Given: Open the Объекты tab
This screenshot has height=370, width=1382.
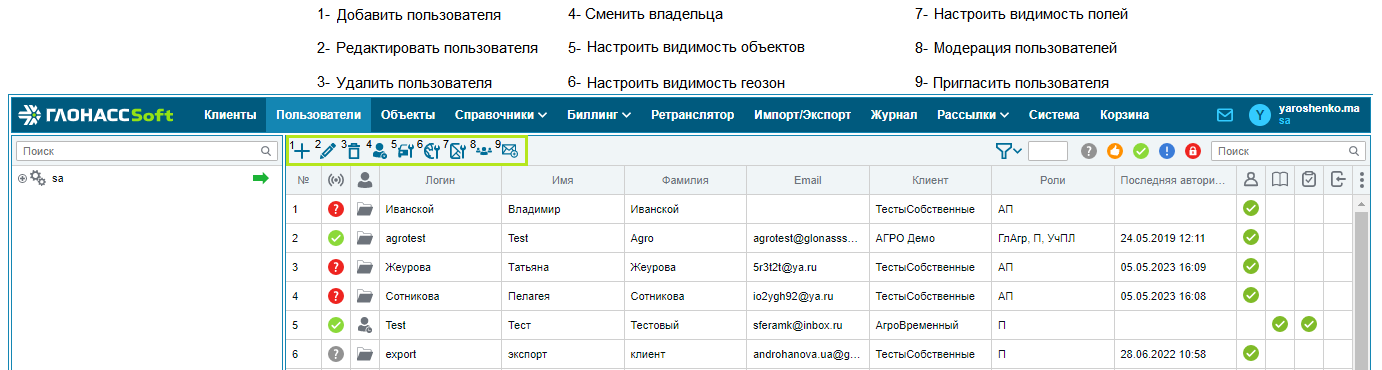Looking at the screenshot, I should [x=408, y=115].
